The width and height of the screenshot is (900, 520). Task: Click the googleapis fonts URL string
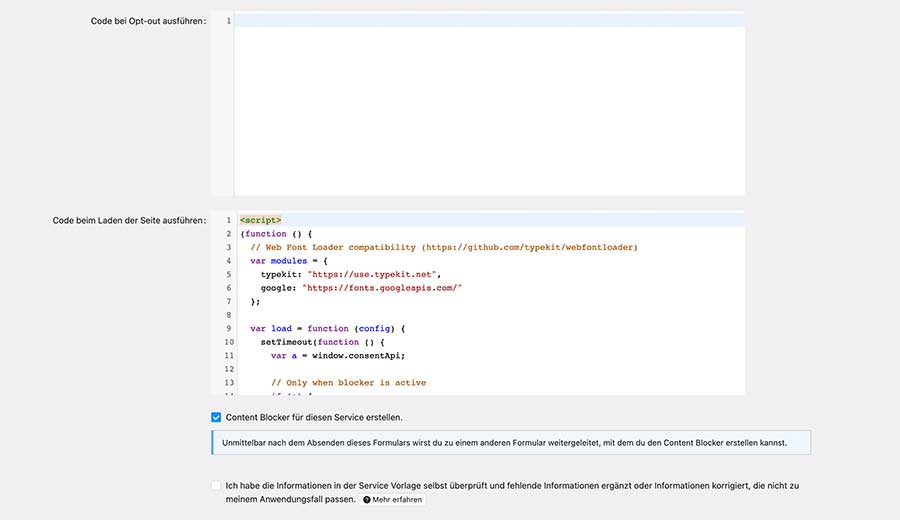(381, 288)
